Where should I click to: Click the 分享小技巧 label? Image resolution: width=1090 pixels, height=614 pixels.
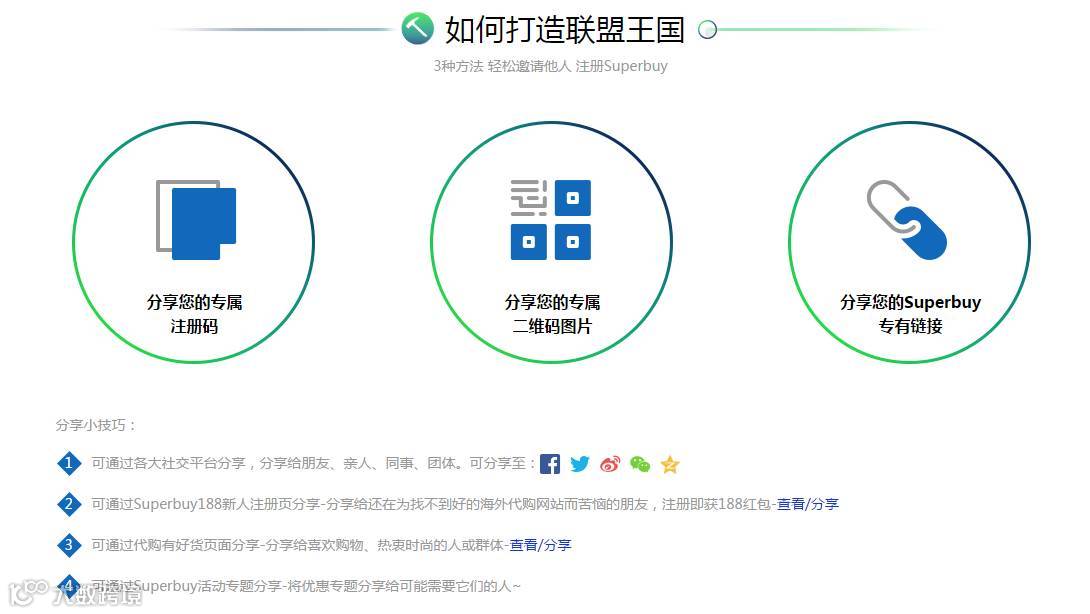coord(95,425)
